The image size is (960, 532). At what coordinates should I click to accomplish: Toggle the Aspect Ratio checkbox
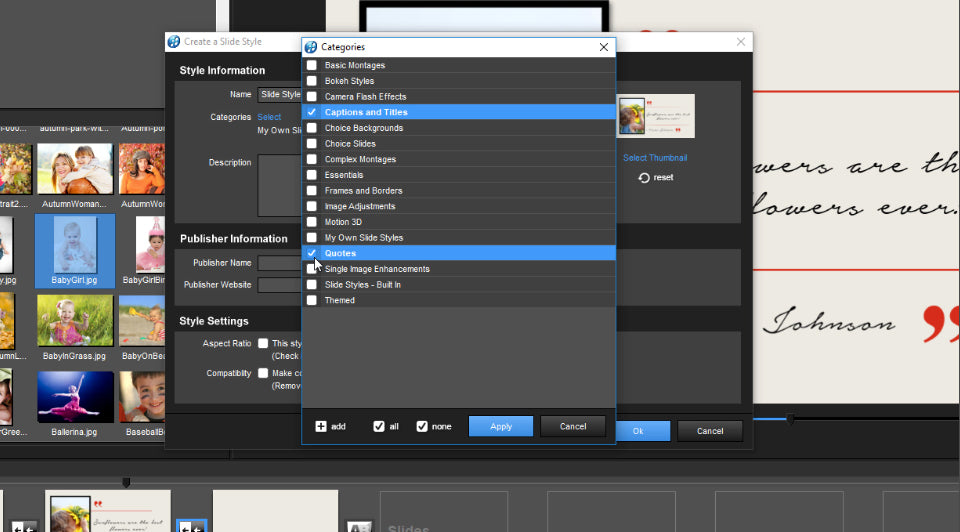click(263, 343)
